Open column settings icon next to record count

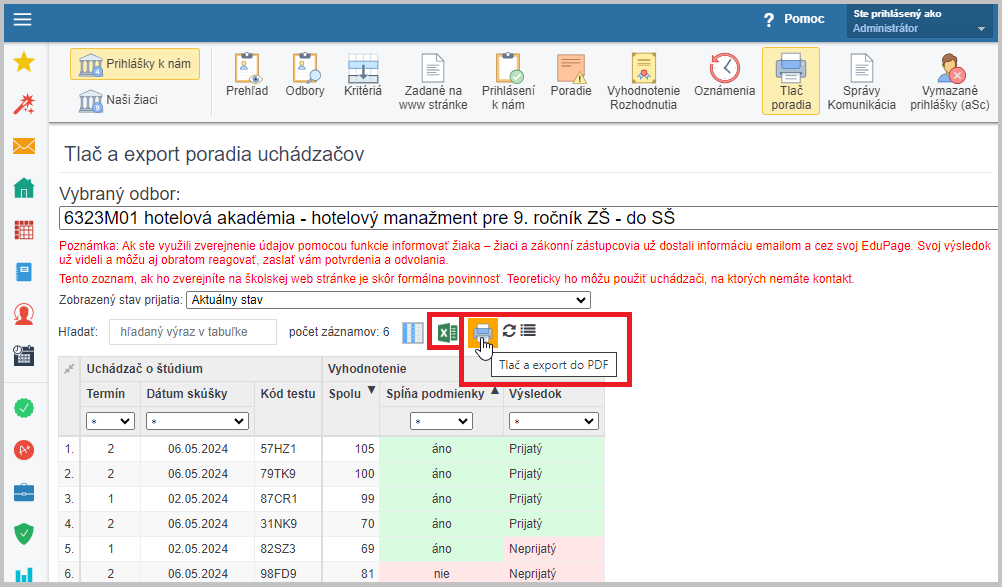412,332
